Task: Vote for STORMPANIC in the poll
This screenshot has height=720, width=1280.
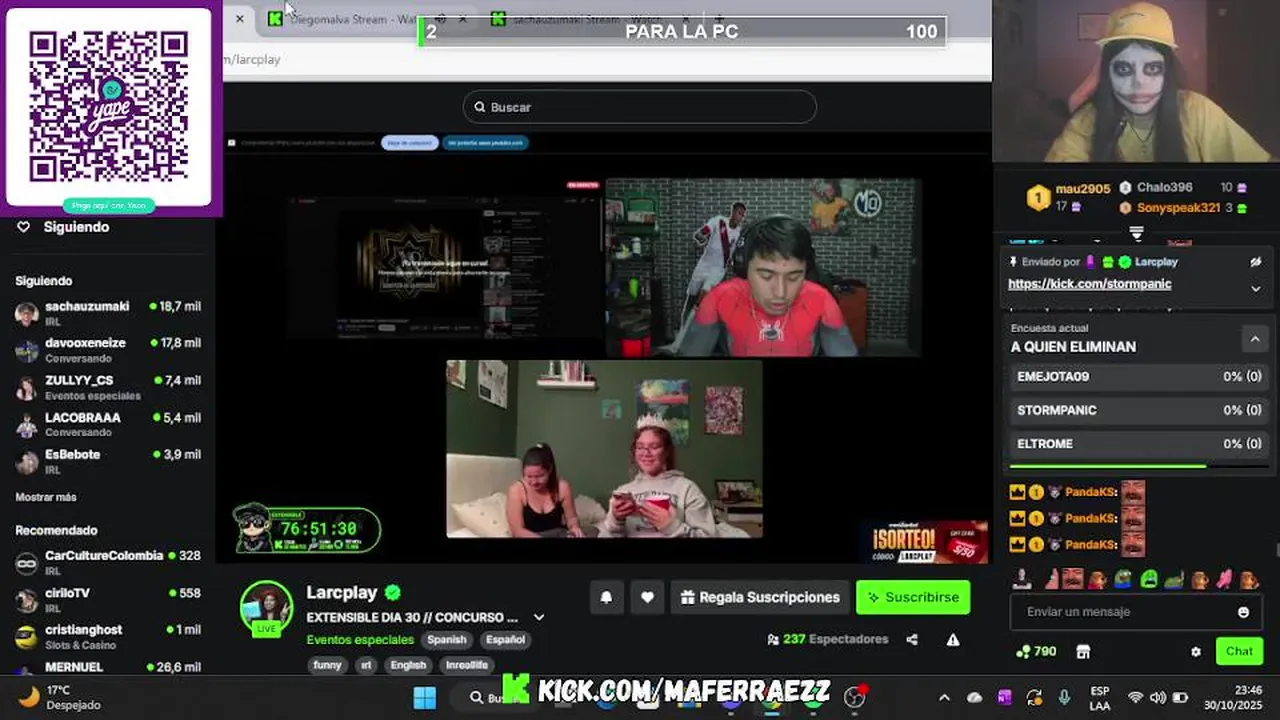Action: point(1138,410)
